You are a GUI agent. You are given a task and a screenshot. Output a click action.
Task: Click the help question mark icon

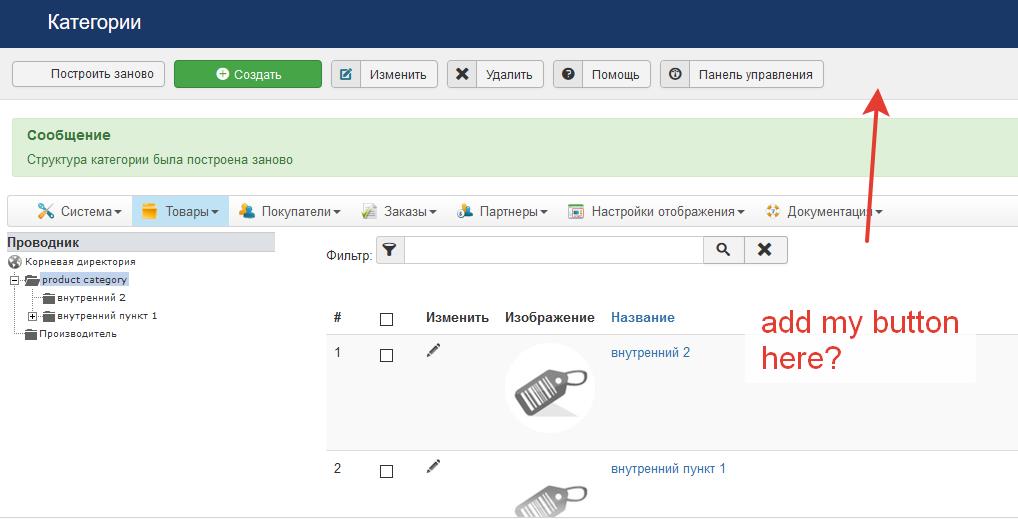click(568, 74)
